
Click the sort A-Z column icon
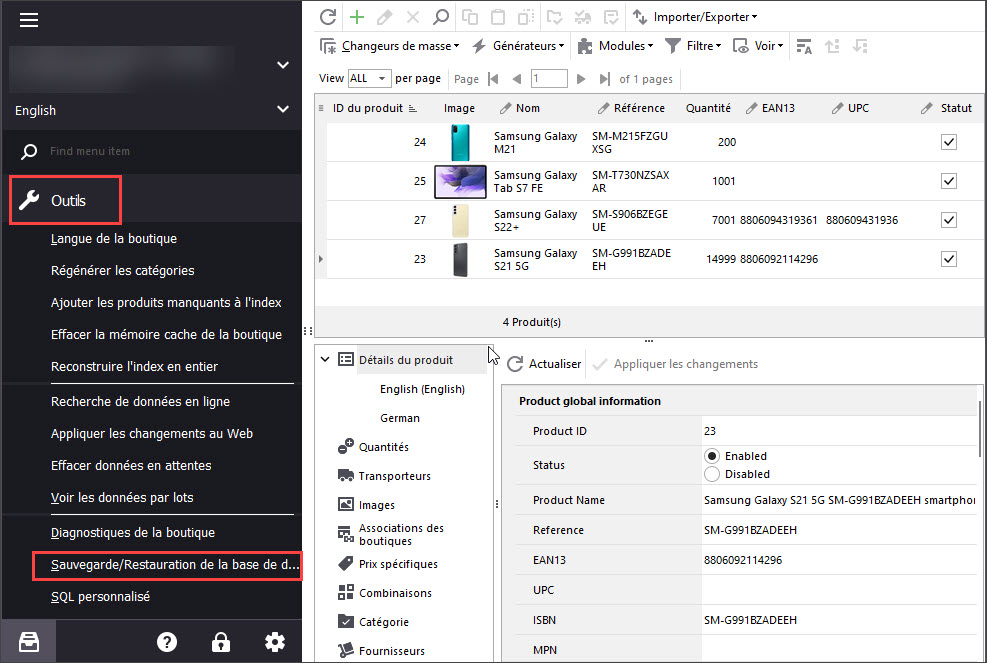(804, 46)
